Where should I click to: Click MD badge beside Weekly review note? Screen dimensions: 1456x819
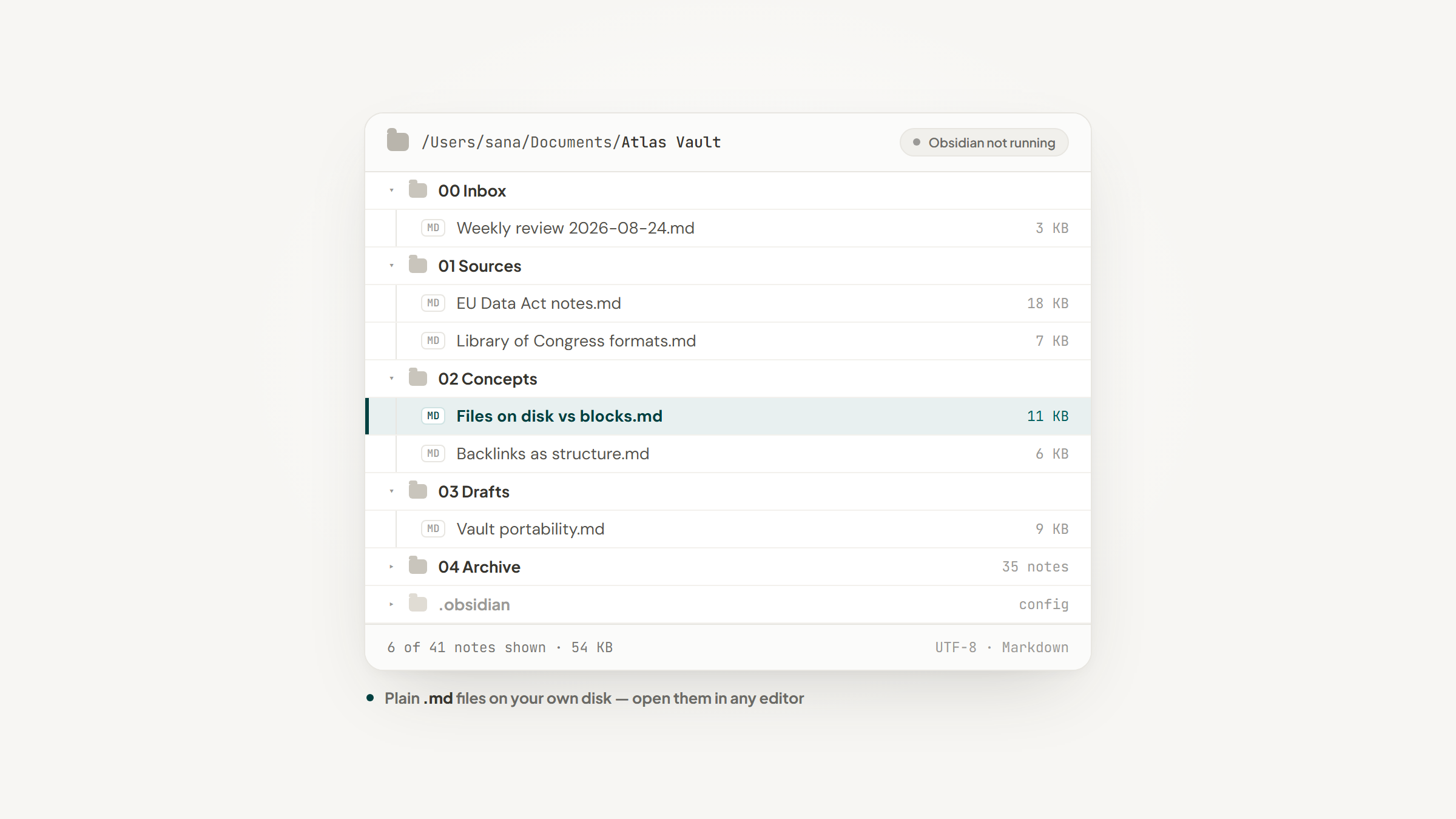433,228
